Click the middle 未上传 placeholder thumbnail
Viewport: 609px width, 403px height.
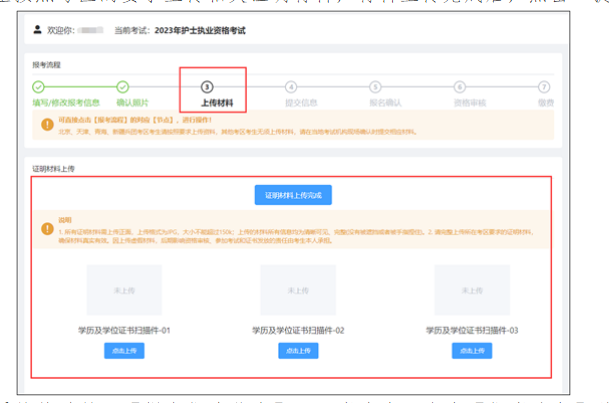pyautogui.click(x=297, y=291)
